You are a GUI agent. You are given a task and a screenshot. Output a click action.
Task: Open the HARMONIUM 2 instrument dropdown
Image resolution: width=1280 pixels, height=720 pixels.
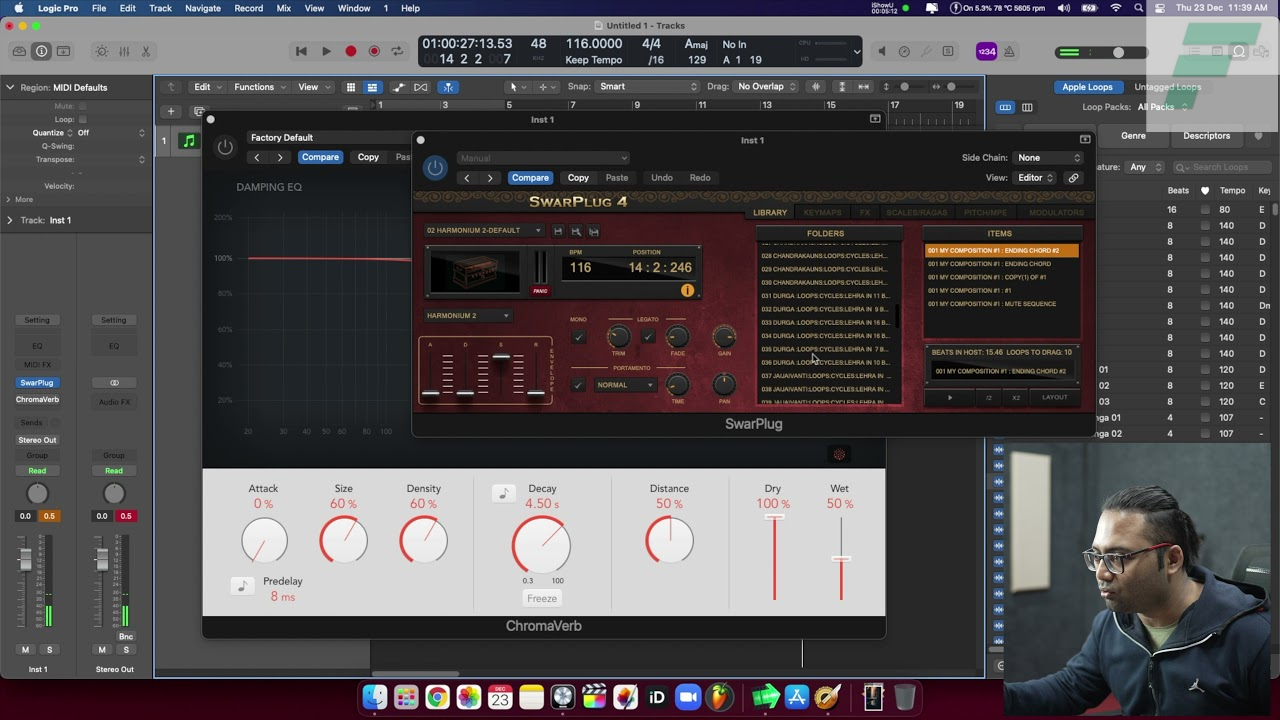tap(468, 316)
